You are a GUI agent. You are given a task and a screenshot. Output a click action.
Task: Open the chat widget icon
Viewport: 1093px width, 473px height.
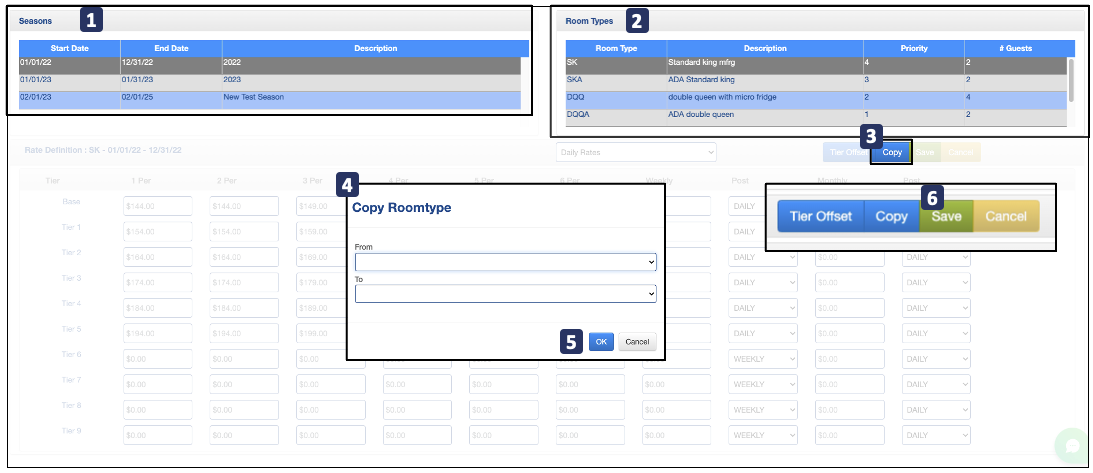pos(1071,446)
